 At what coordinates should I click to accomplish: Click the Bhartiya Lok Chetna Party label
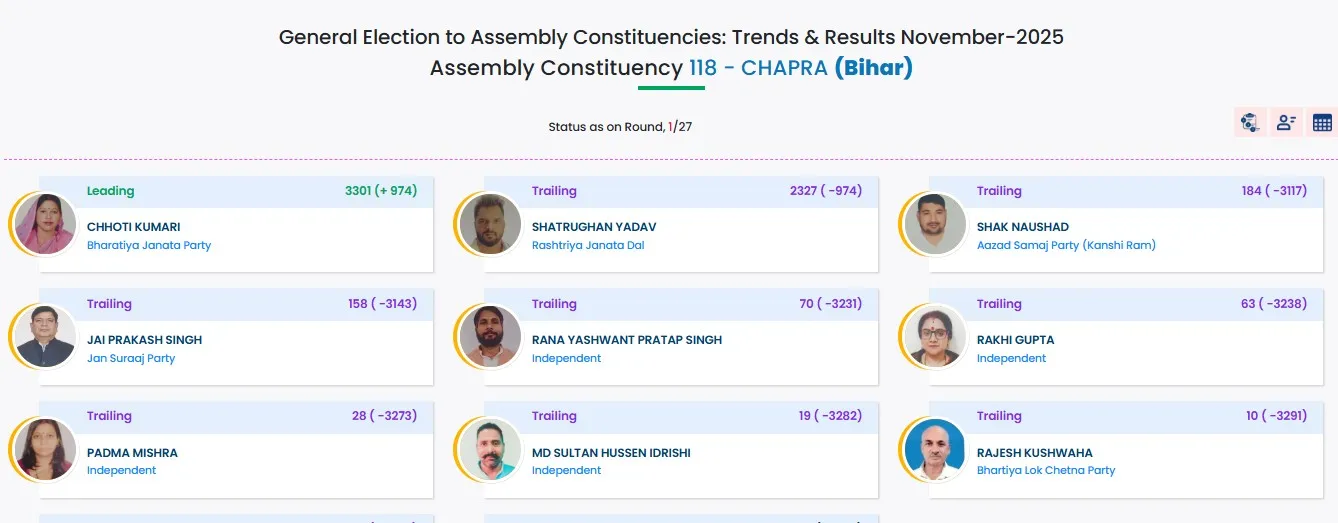1045,470
